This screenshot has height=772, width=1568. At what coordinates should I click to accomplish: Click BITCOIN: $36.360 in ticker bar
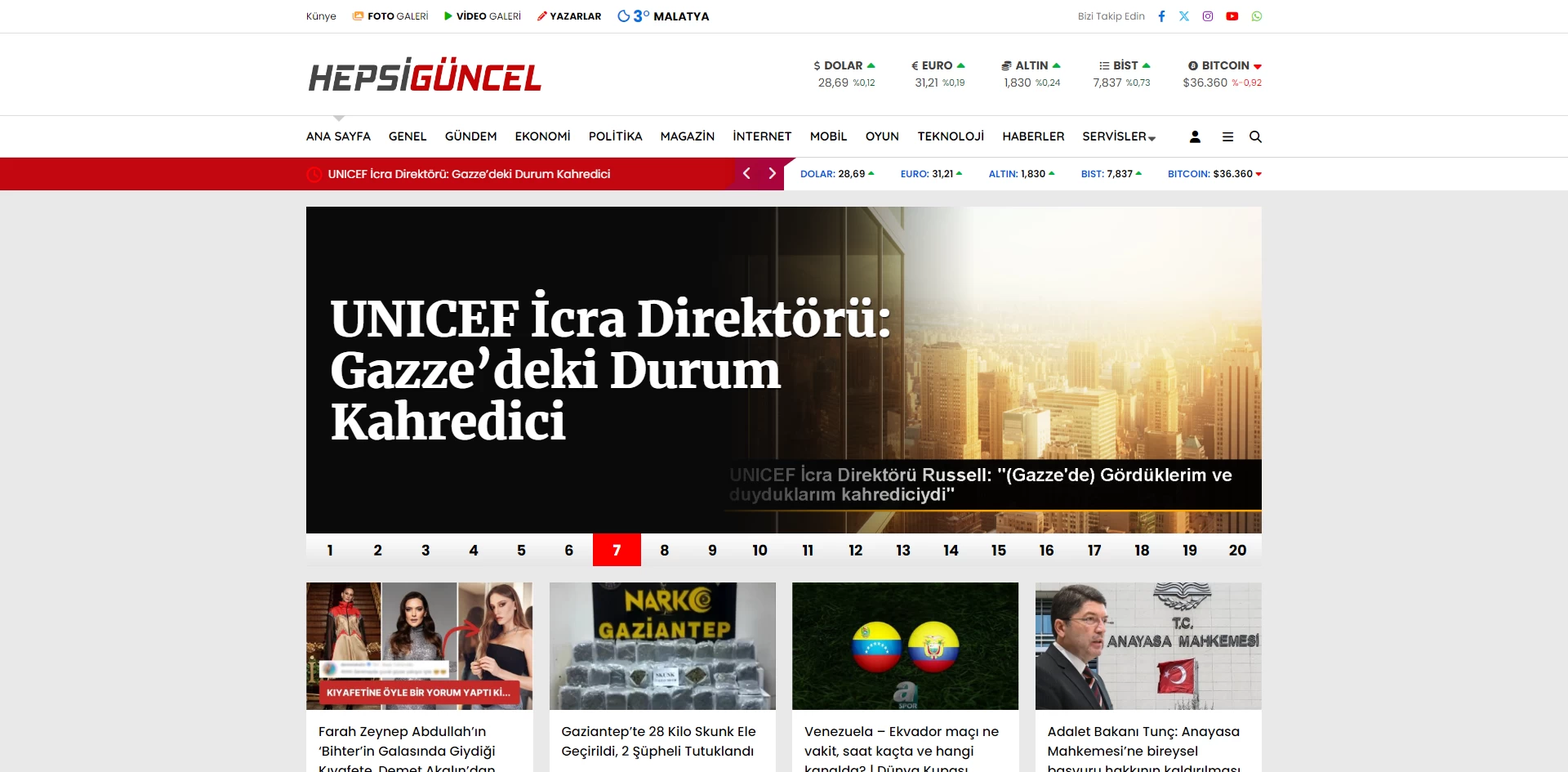pos(1214,174)
